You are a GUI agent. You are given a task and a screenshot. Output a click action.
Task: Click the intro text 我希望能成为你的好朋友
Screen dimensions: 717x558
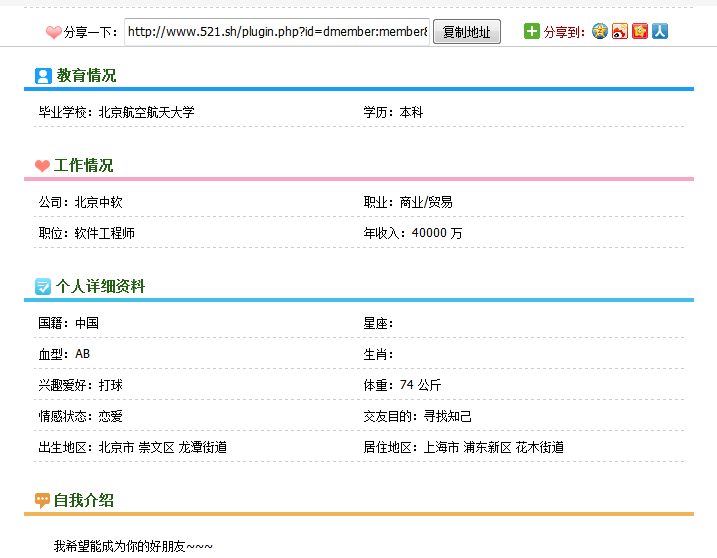tap(119, 546)
